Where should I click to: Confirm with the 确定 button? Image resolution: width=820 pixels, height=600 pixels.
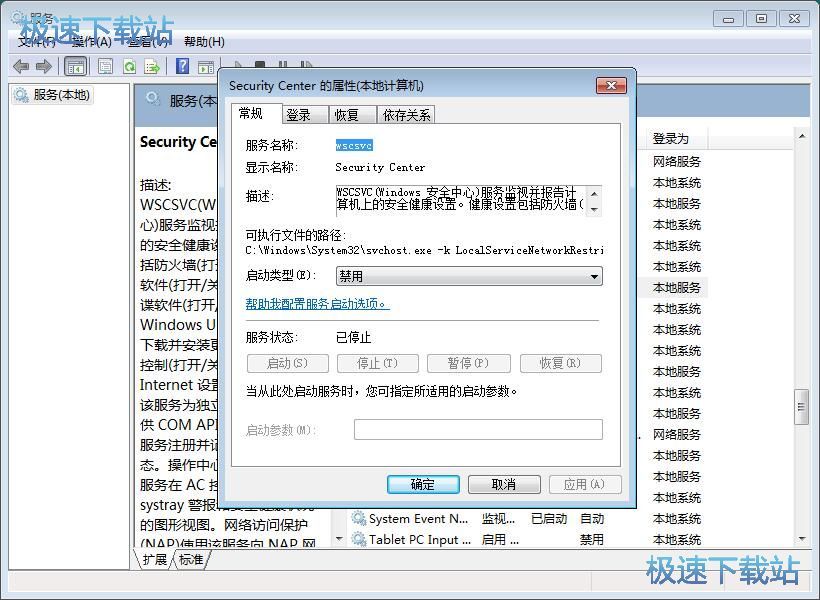423,484
